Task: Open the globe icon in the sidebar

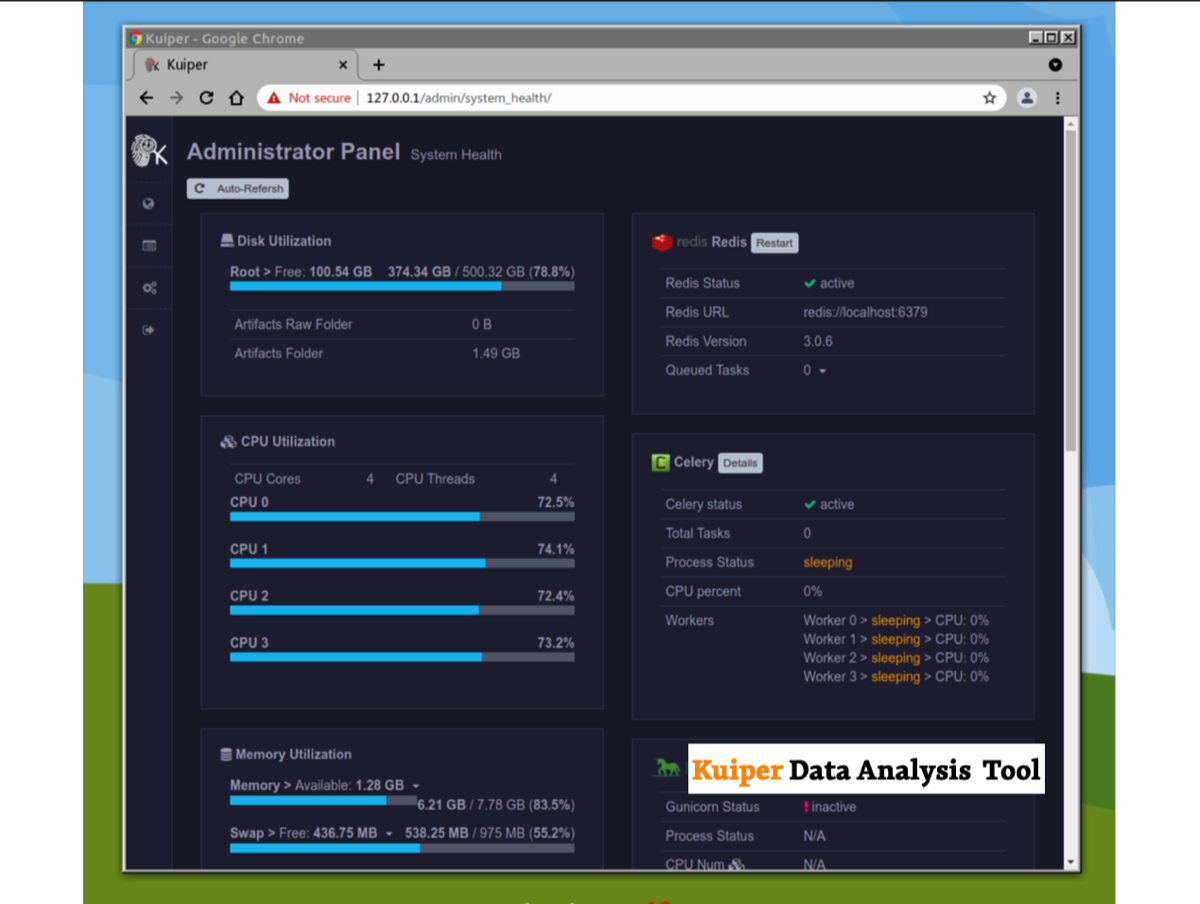Action: (149, 204)
